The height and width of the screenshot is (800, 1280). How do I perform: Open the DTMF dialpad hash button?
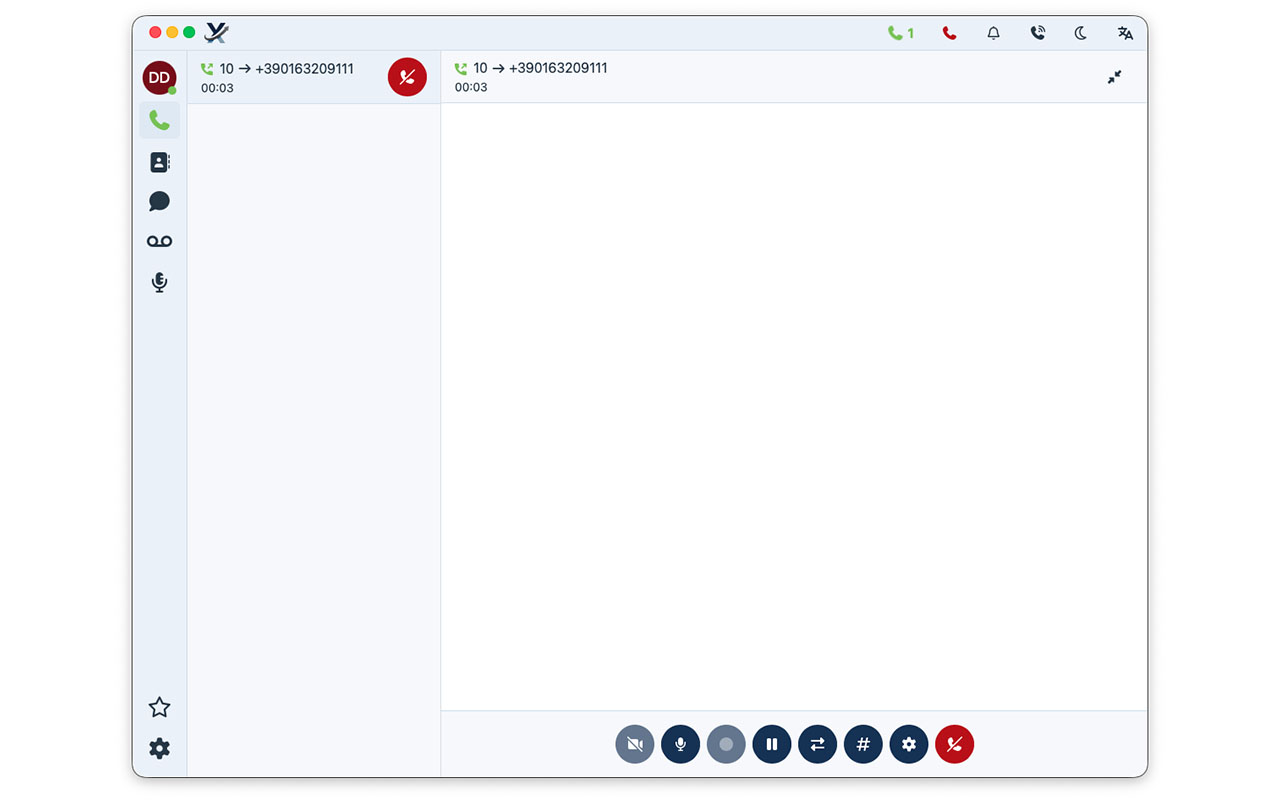click(x=863, y=744)
